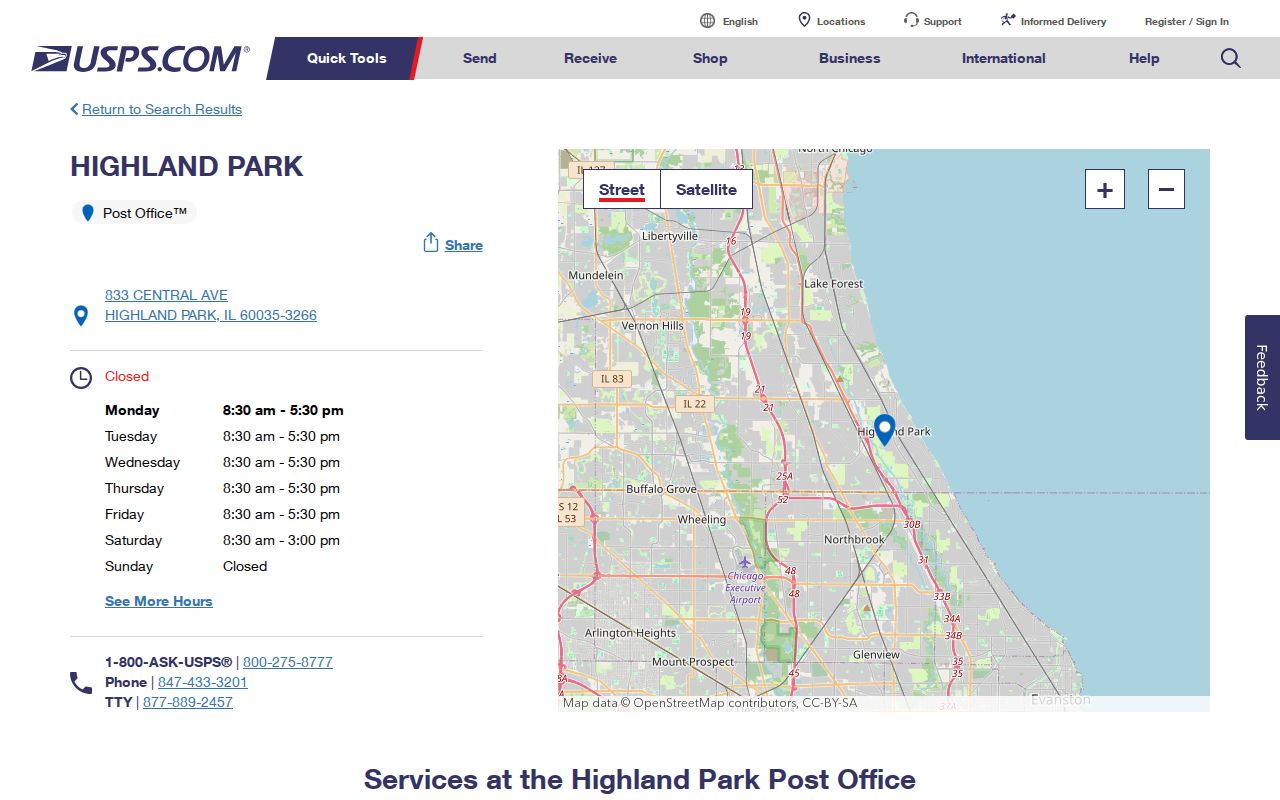This screenshot has width=1280, height=800.
Task: Open the Help menu
Action: click(1144, 58)
